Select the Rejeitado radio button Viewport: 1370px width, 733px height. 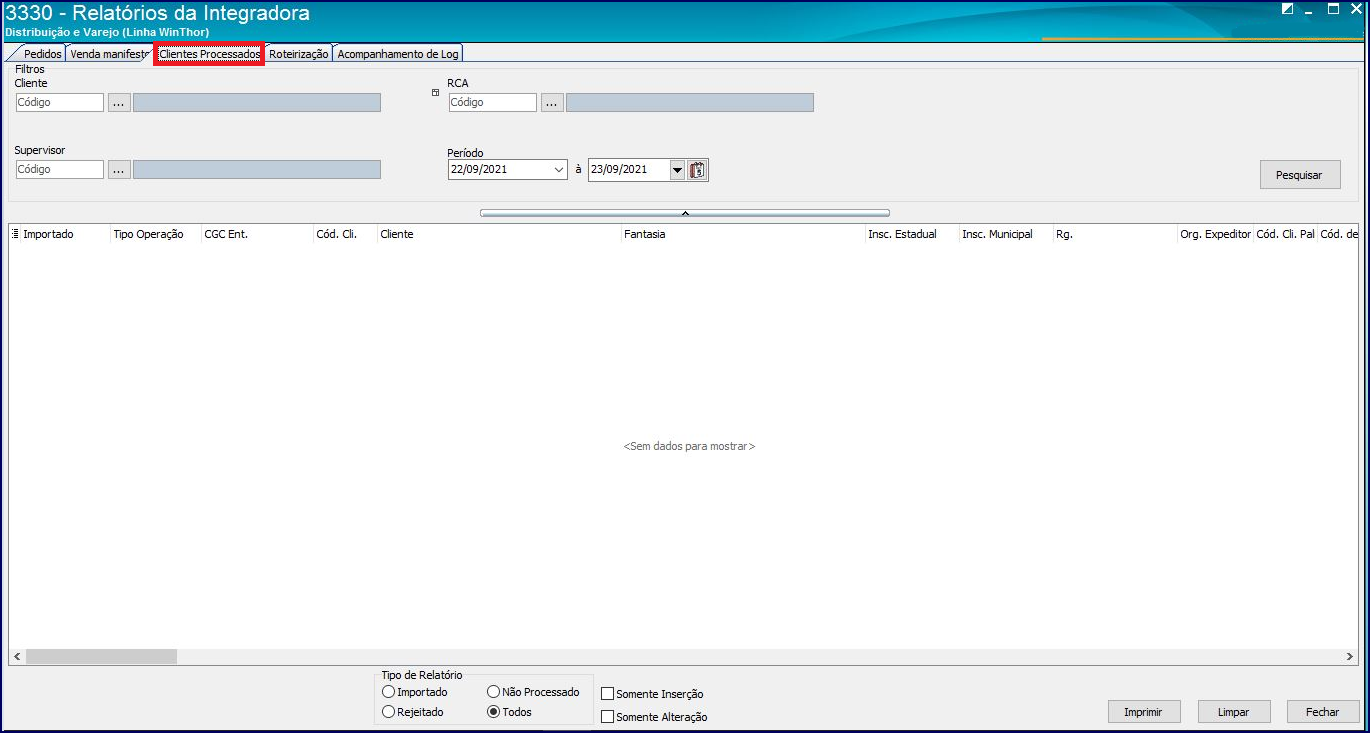pos(389,712)
